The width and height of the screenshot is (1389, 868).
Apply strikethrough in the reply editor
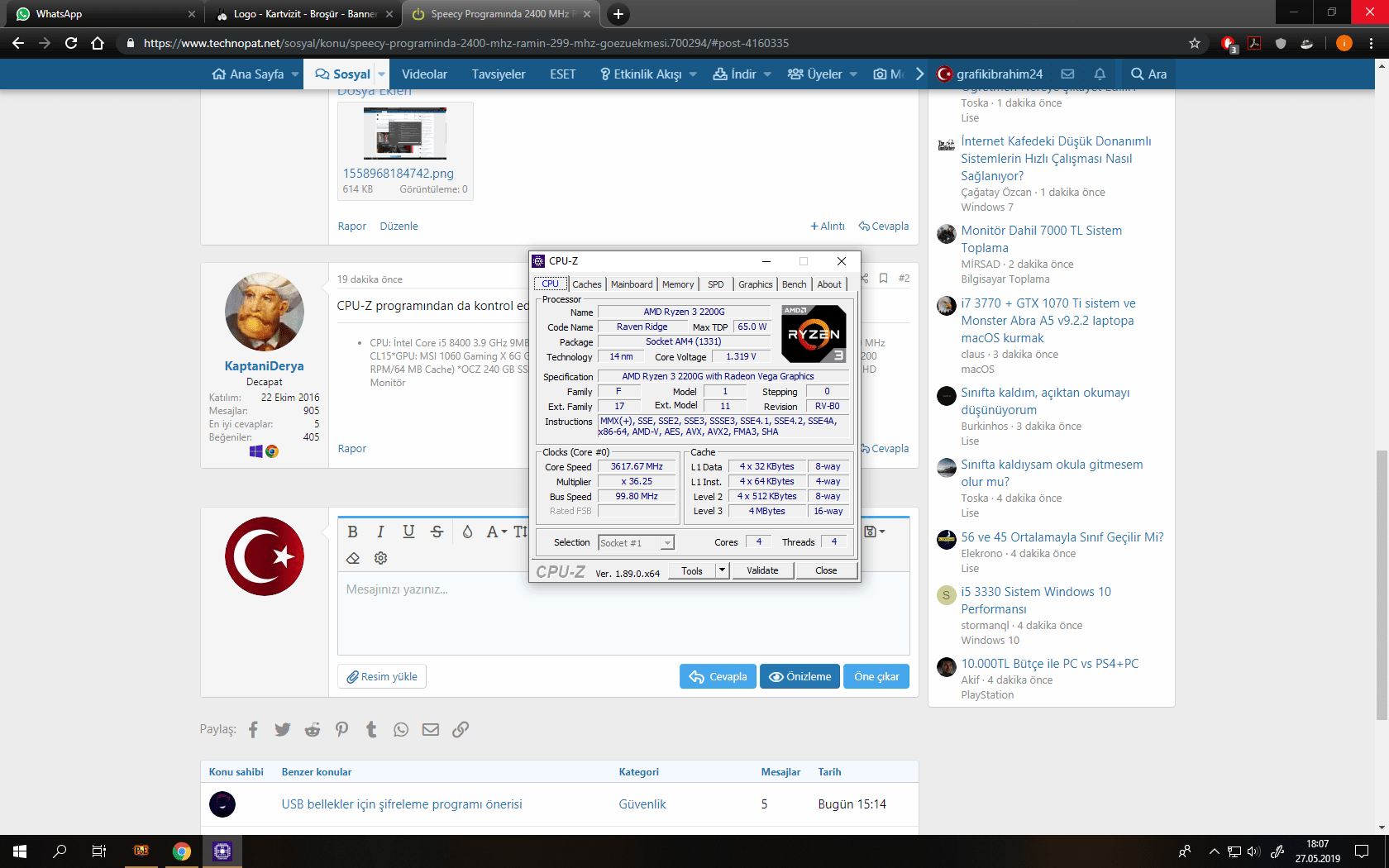tap(437, 532)
